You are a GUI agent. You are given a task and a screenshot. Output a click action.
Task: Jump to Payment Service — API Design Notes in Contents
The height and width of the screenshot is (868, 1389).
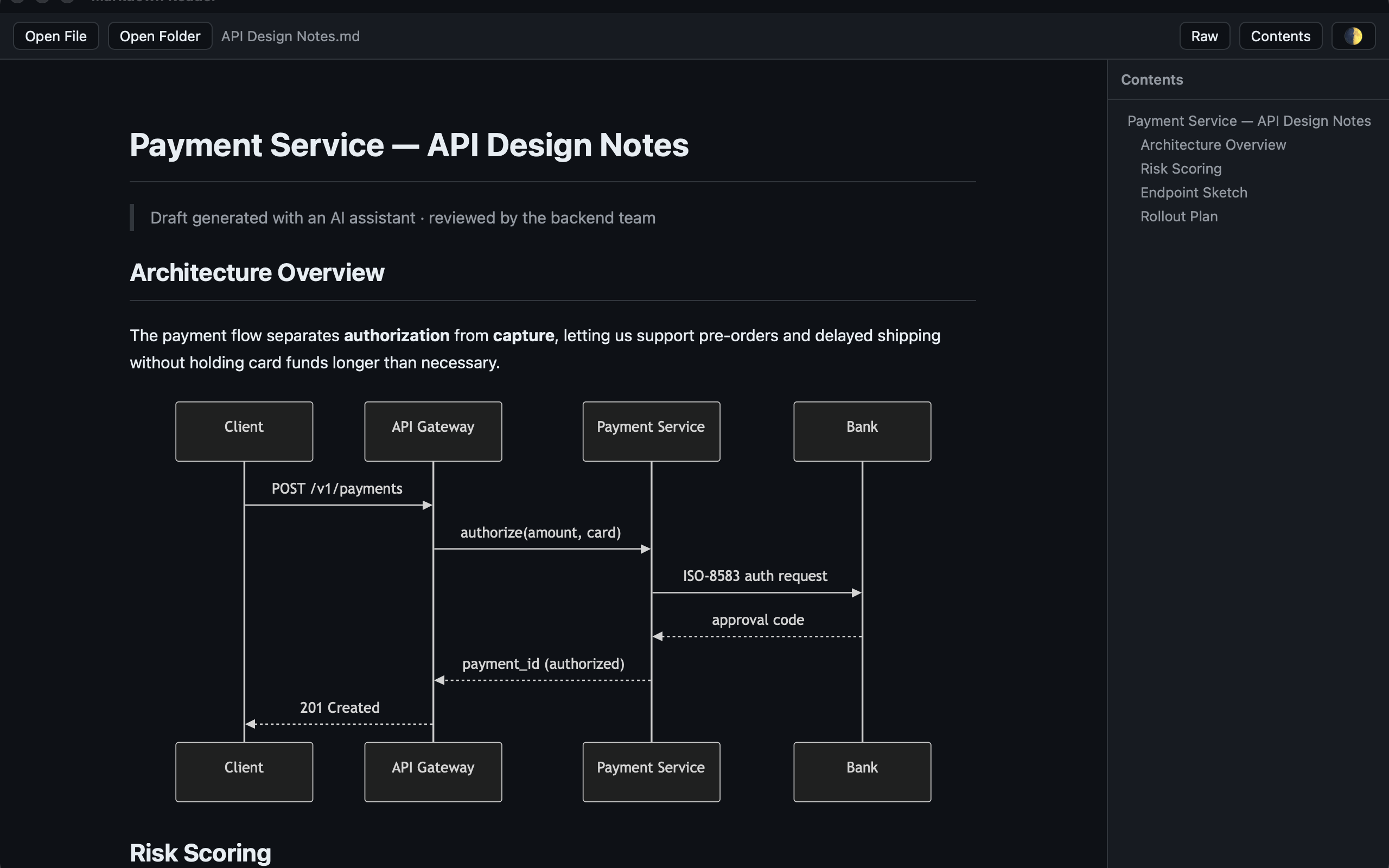click(1249, 121)
